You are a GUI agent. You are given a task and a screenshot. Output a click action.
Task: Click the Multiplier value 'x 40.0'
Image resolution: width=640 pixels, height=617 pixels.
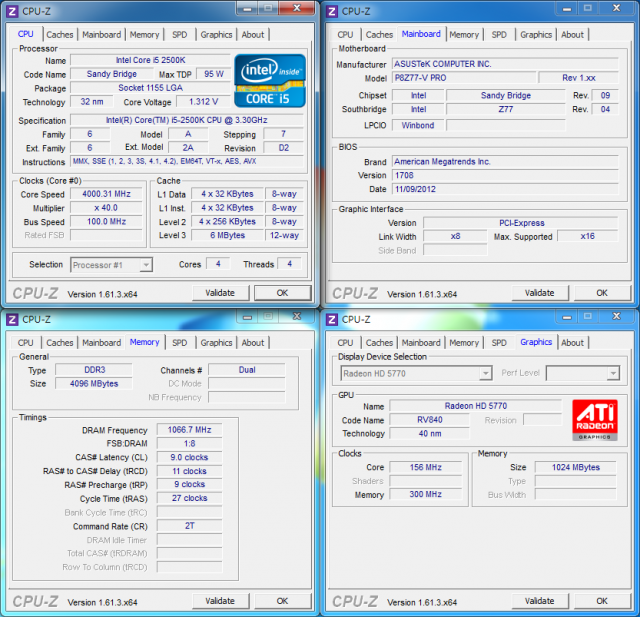pyautogui.click(x=107, y=208)
